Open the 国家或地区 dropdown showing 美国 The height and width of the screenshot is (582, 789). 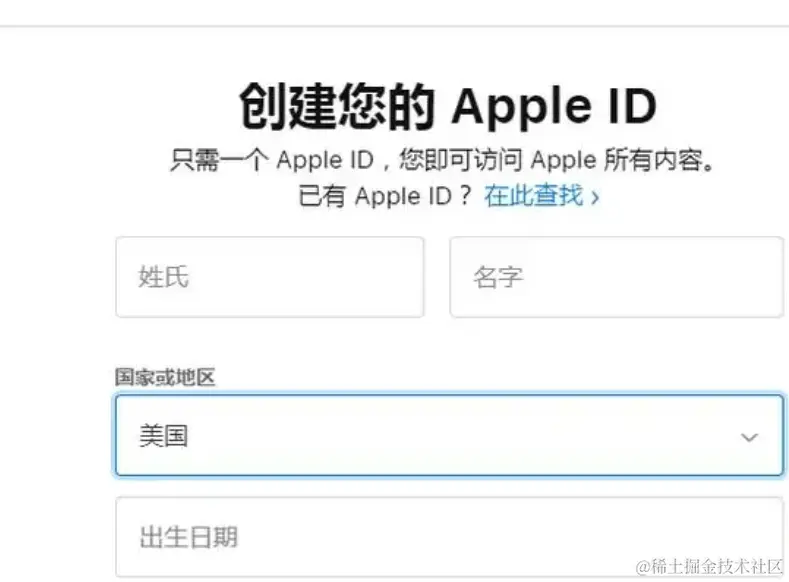pyautogui.click(x=449, y=436)
